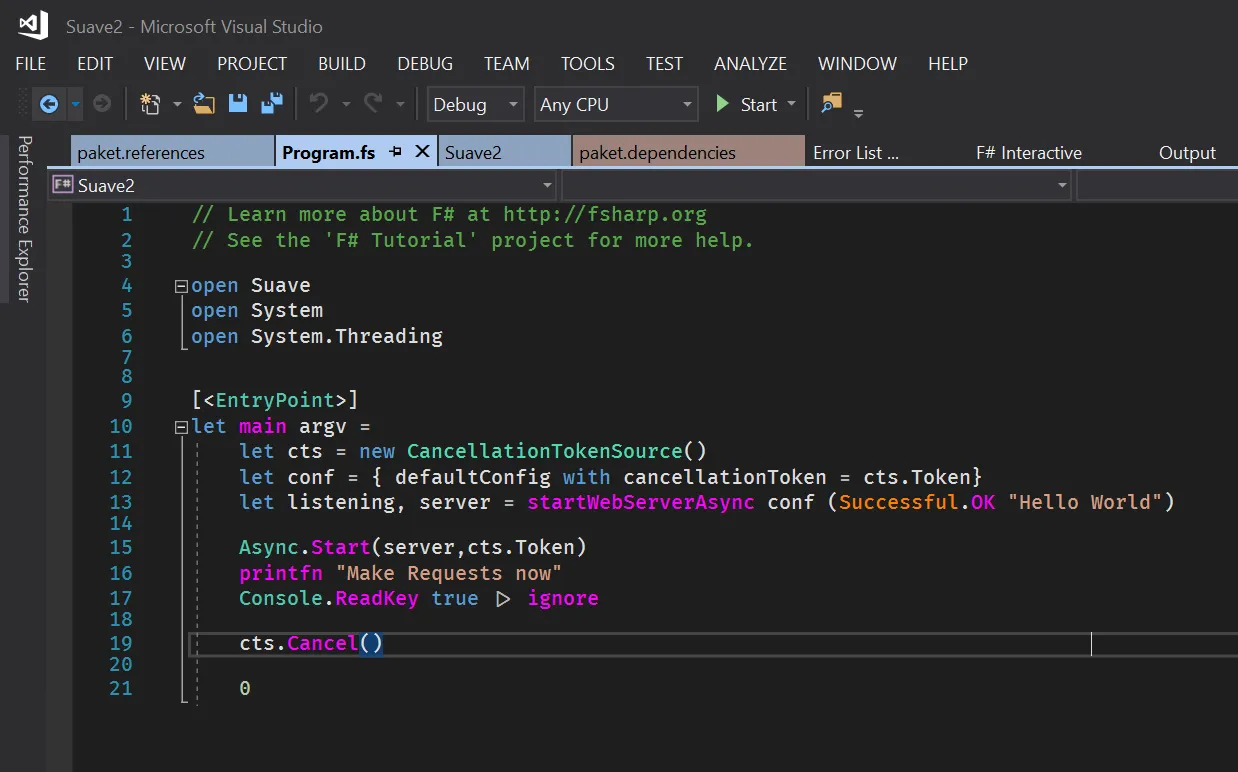Click the Open File folder icon
This screenshot has width=1238, height=772.
[204, 104]
